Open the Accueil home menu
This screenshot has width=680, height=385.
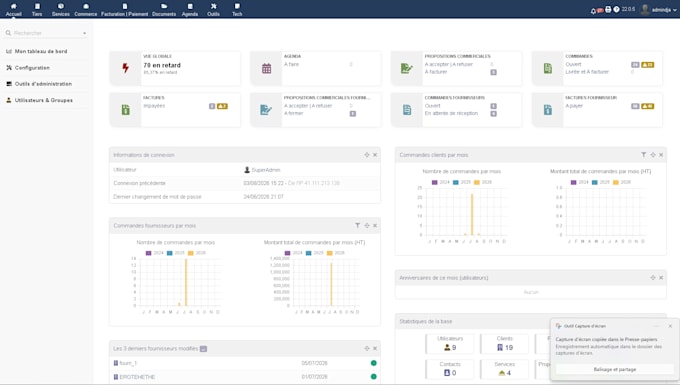[x=13, y=10]
